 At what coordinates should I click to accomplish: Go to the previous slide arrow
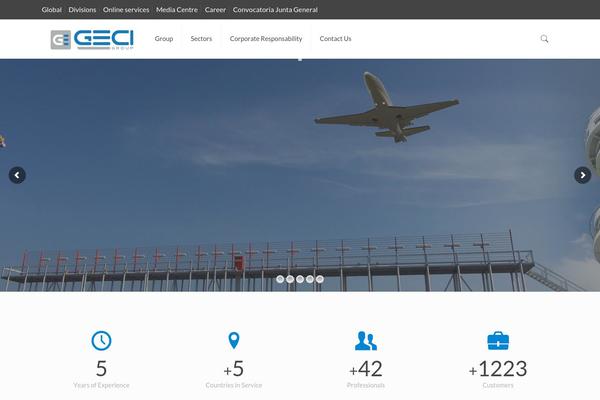click(17, 175)
